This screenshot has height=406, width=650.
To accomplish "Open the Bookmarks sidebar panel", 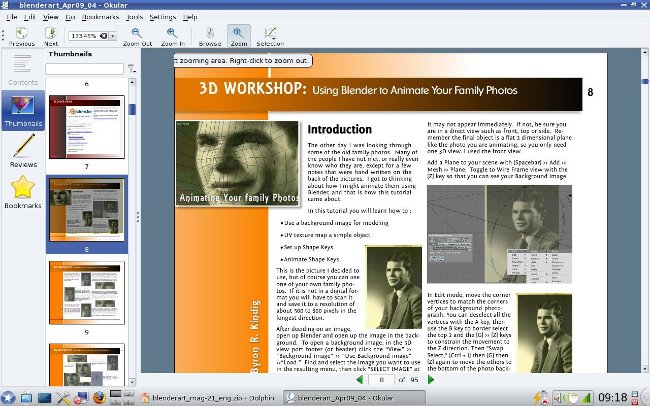I will (x=23, y=192).
